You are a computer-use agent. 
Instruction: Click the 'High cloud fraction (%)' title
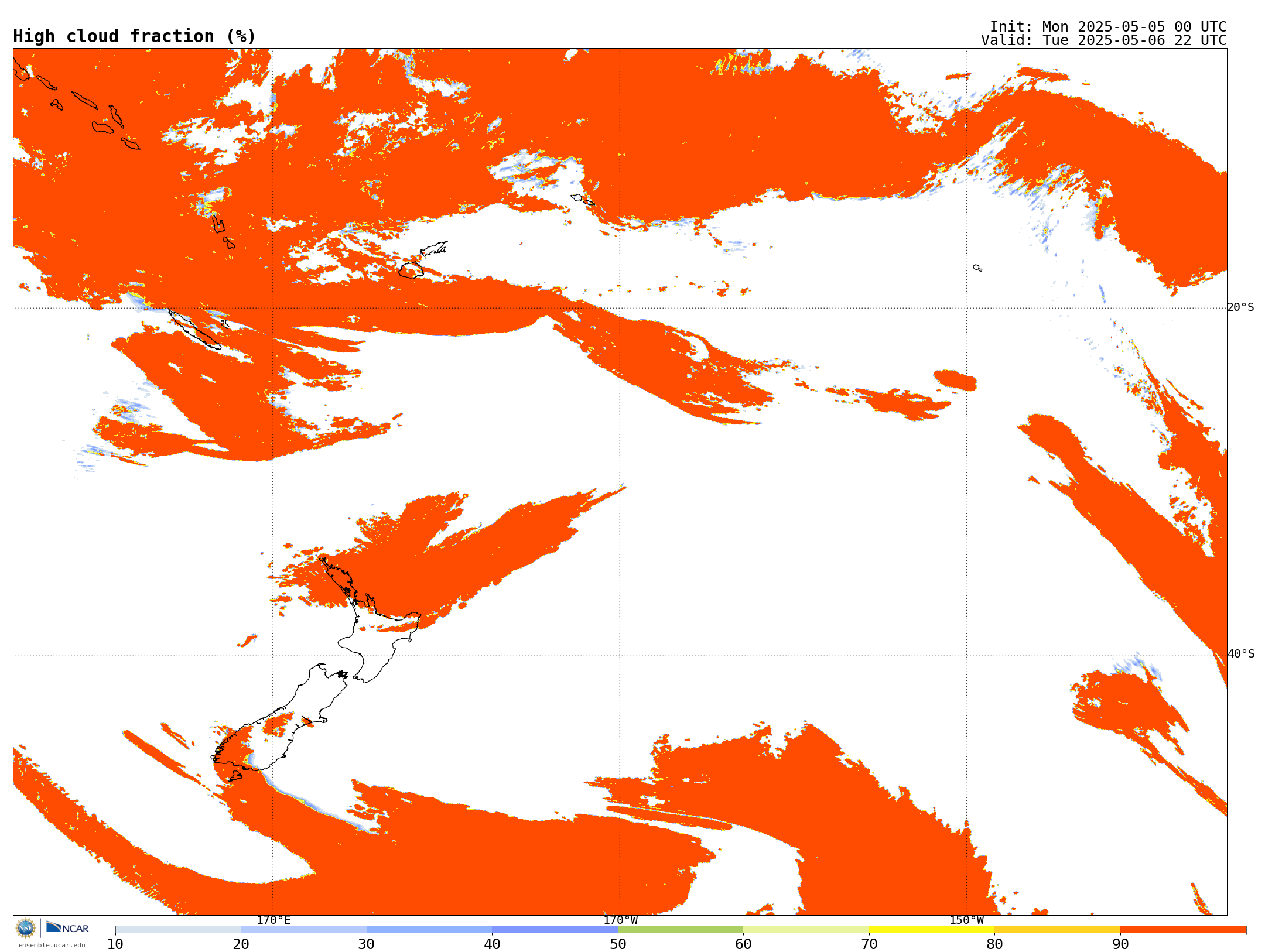(x=135, y=36)
